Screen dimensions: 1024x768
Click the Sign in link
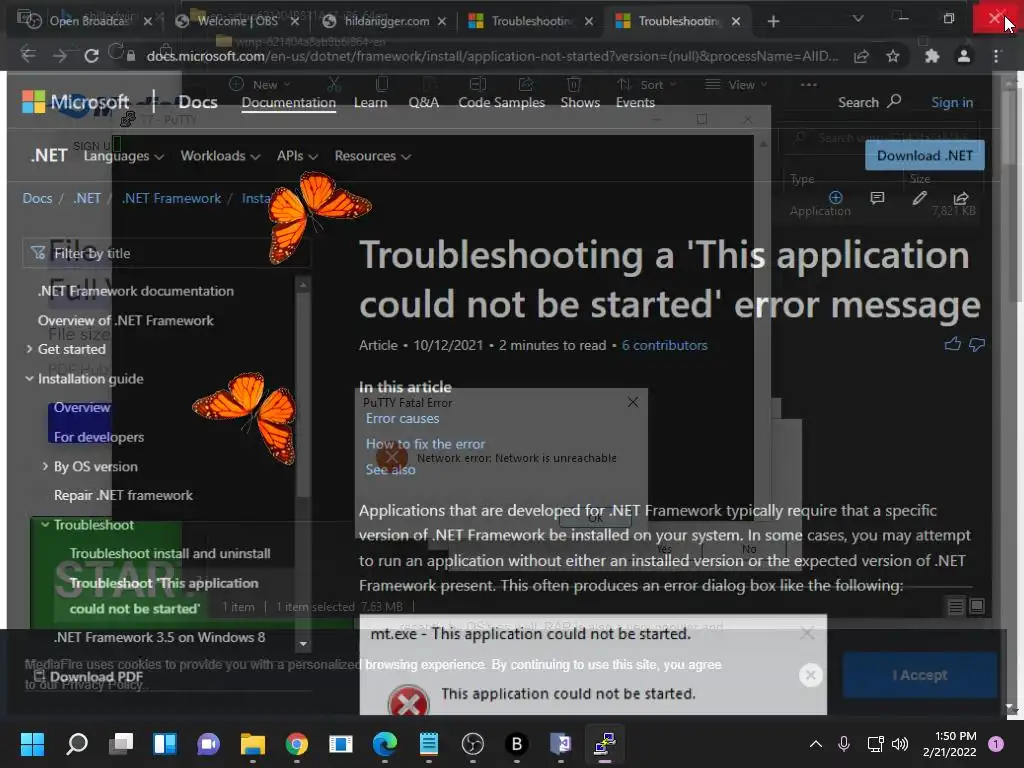click(x=952, y=103)
